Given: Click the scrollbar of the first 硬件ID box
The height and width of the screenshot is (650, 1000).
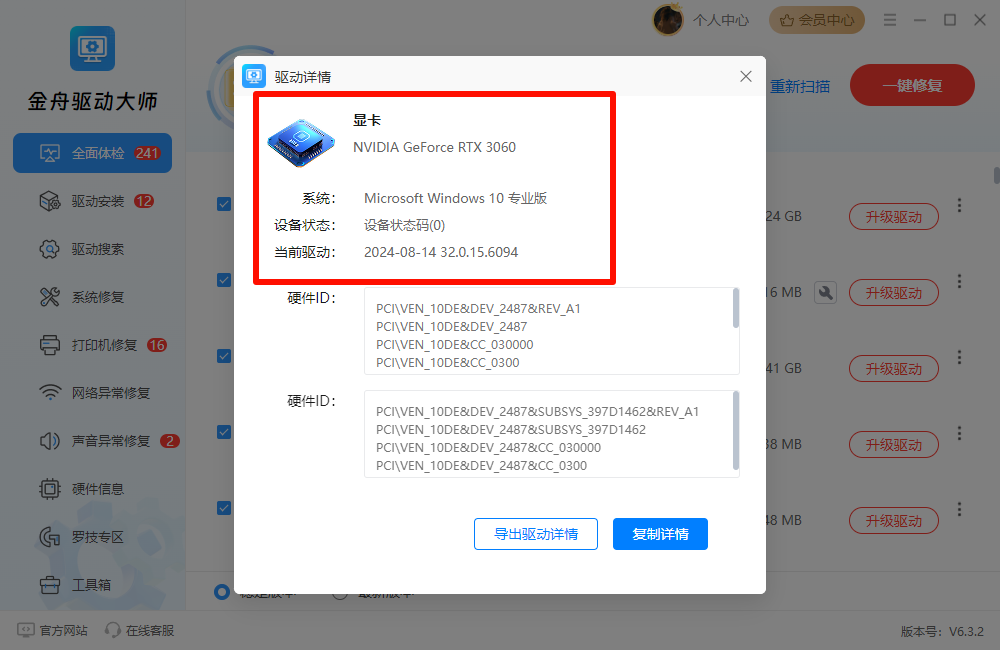Looking at the screenshot, I should 736,308.
